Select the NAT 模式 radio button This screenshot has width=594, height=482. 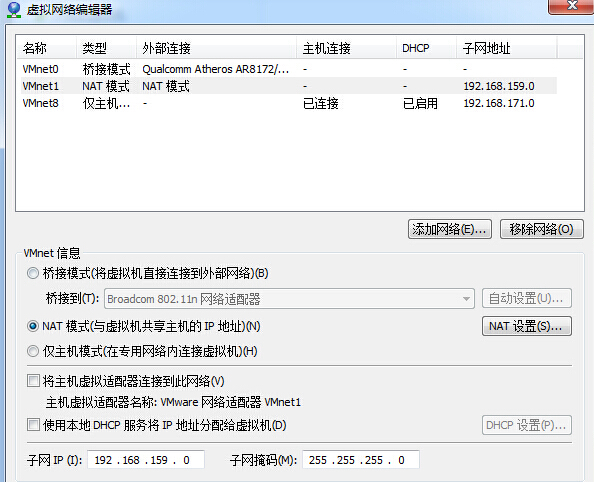(x=33, y=326)
